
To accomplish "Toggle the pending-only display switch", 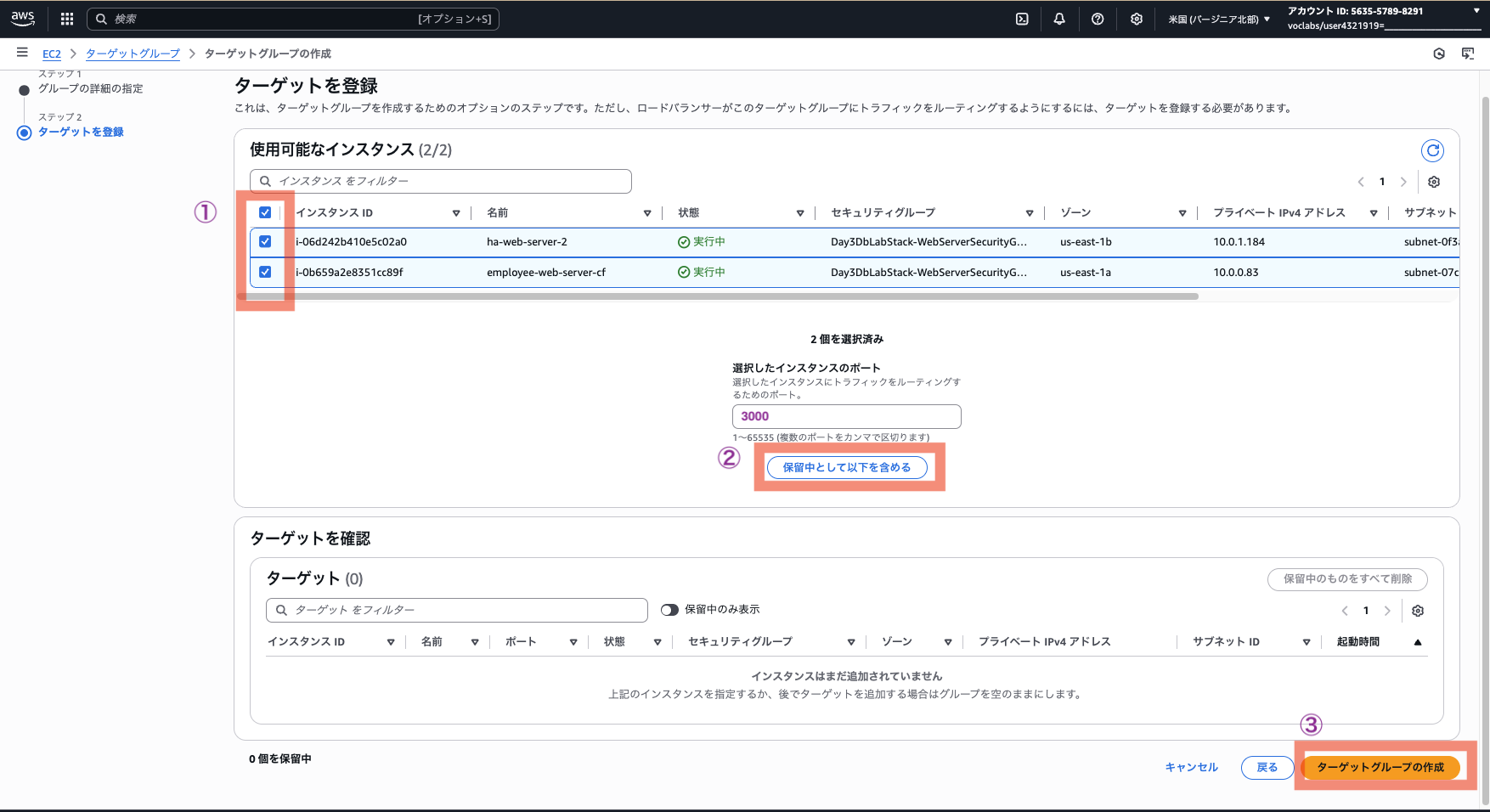I will click(669, 610).
